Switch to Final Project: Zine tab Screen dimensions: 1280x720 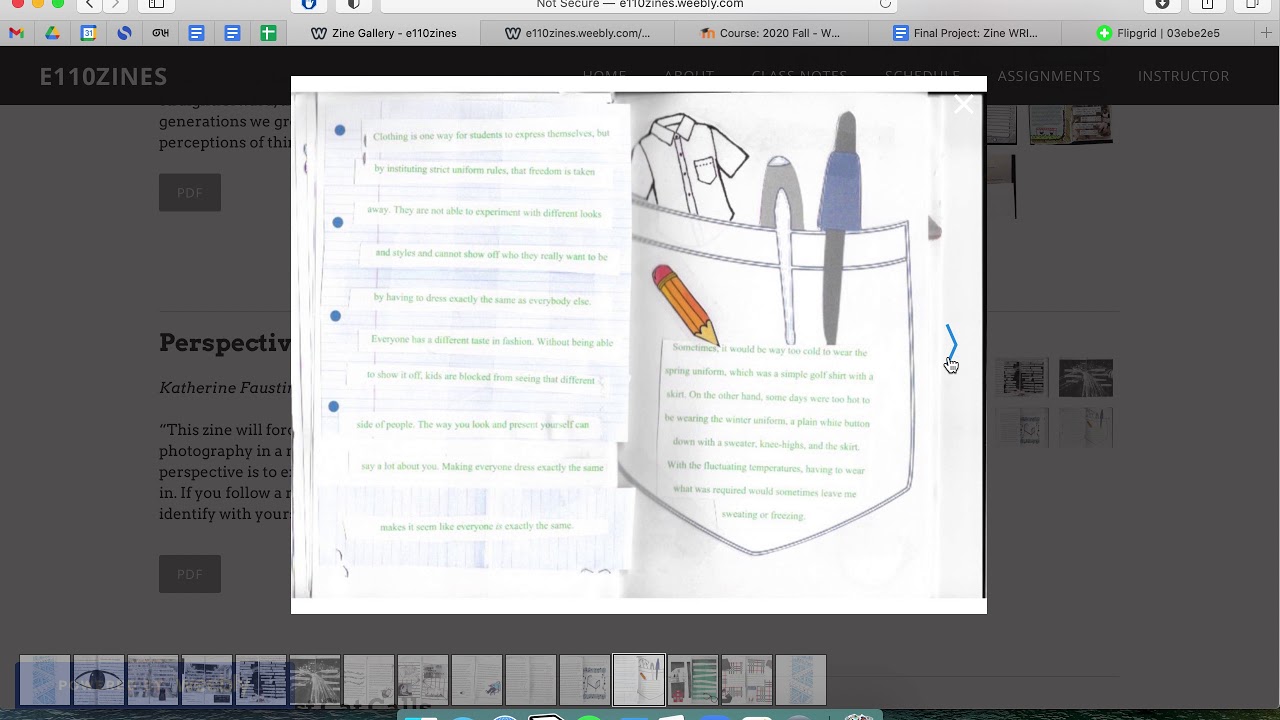tap(965, 33)
